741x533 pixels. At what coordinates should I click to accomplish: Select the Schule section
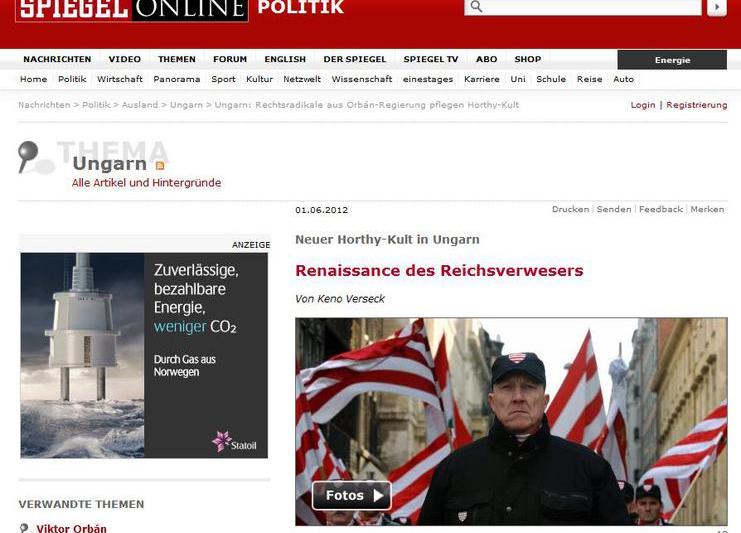pos(551,79)
